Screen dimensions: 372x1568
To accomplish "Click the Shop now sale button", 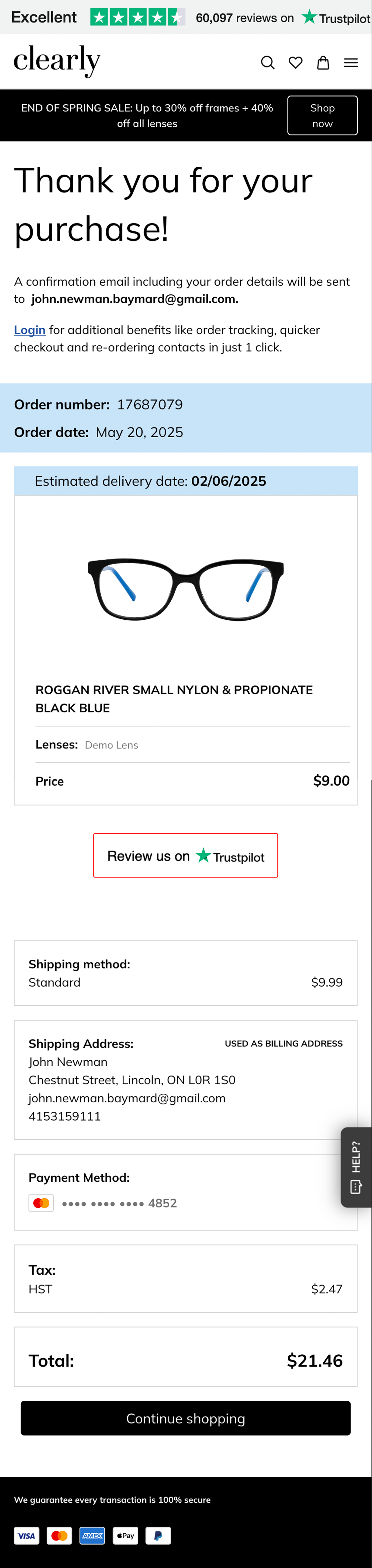I will (x=322, y=116).
